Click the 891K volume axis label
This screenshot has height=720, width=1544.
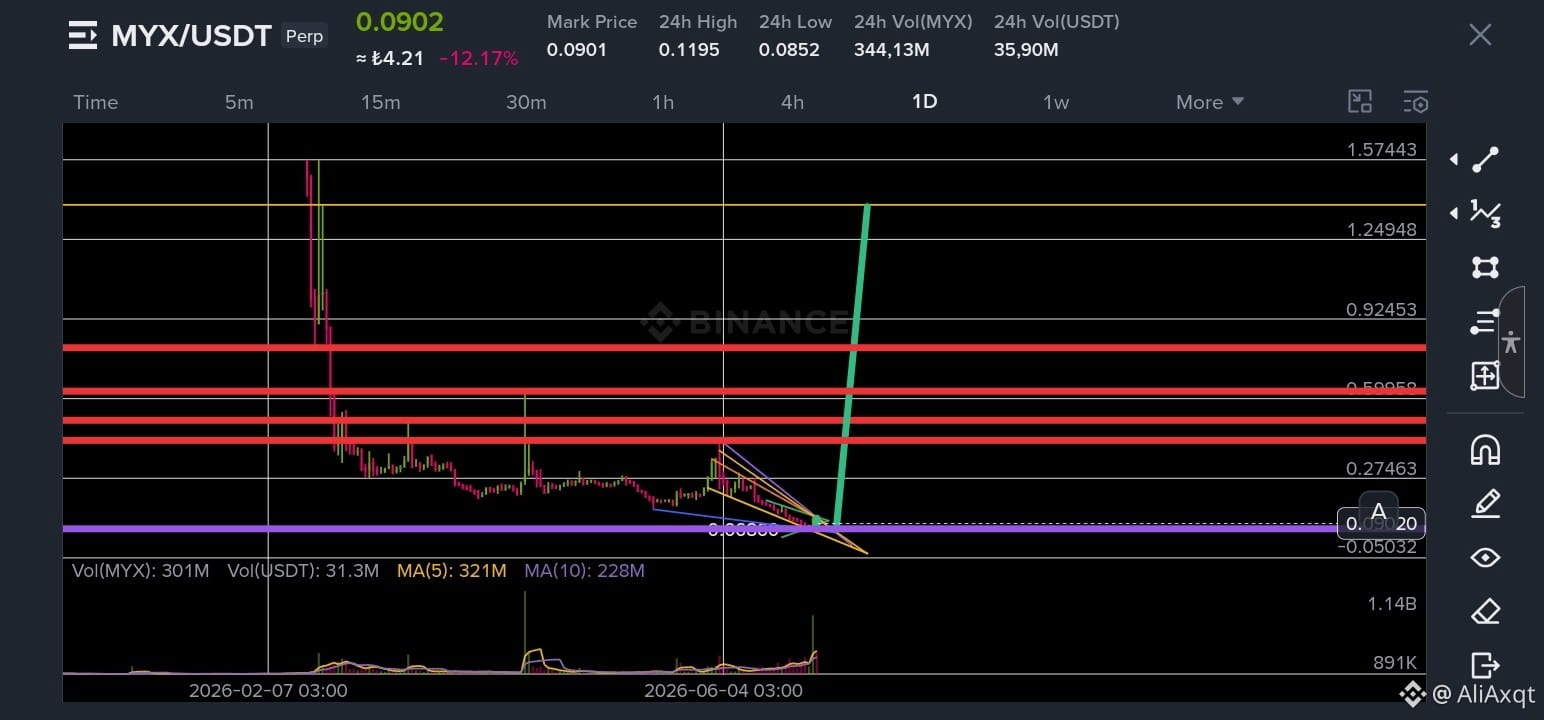(x=1393, y=662)
